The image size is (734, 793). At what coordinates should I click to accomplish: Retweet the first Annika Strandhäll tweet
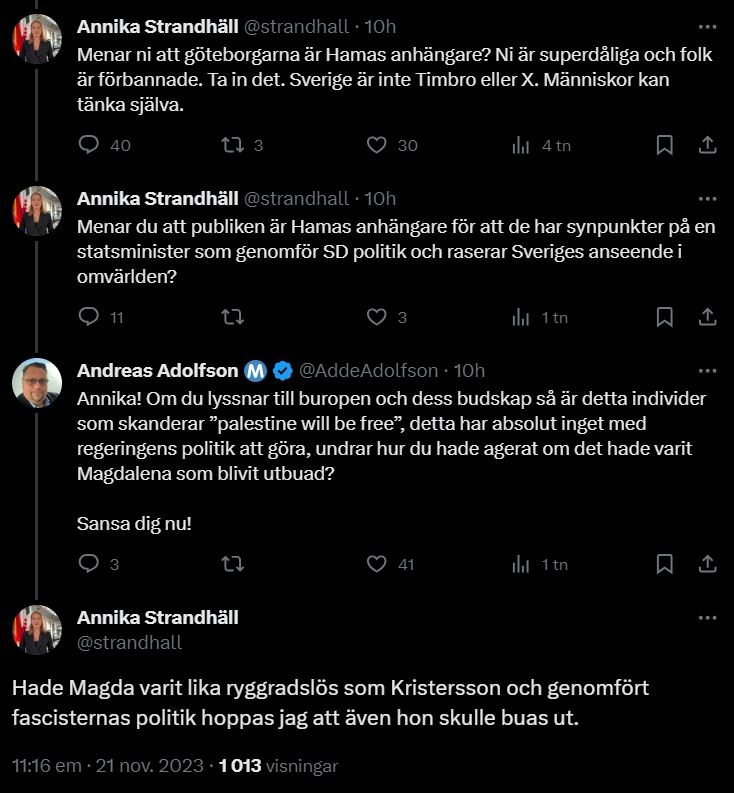(x=231, y=145)
